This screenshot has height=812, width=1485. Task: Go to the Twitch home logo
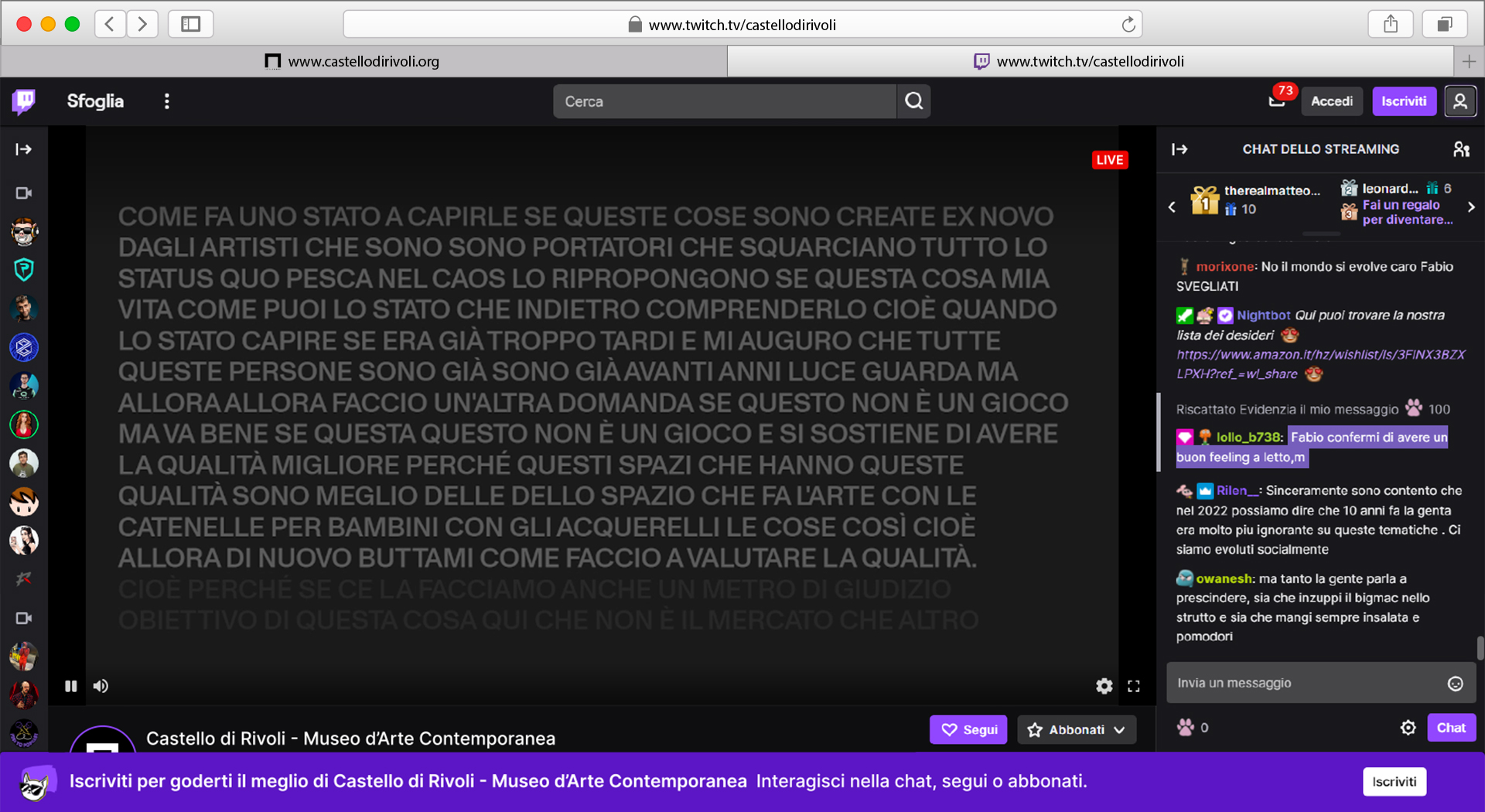[x=24, y=101]
